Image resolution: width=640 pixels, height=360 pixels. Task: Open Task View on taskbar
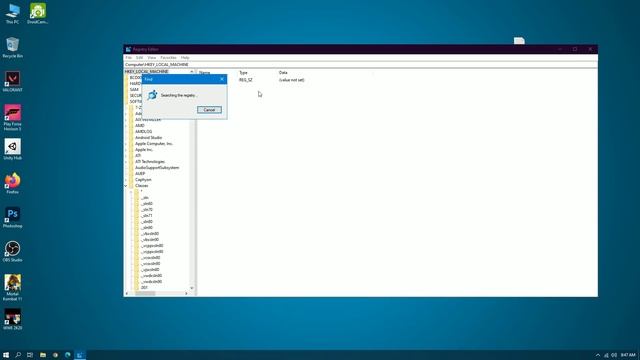click(30, 355)
